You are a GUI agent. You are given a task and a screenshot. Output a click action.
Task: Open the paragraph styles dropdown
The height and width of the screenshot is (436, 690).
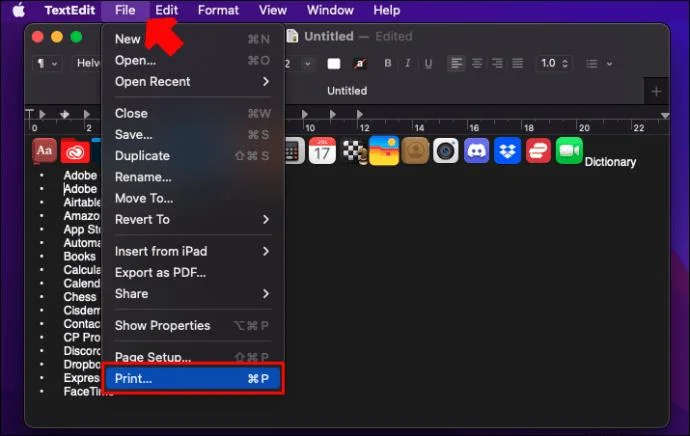coord(47,63)
